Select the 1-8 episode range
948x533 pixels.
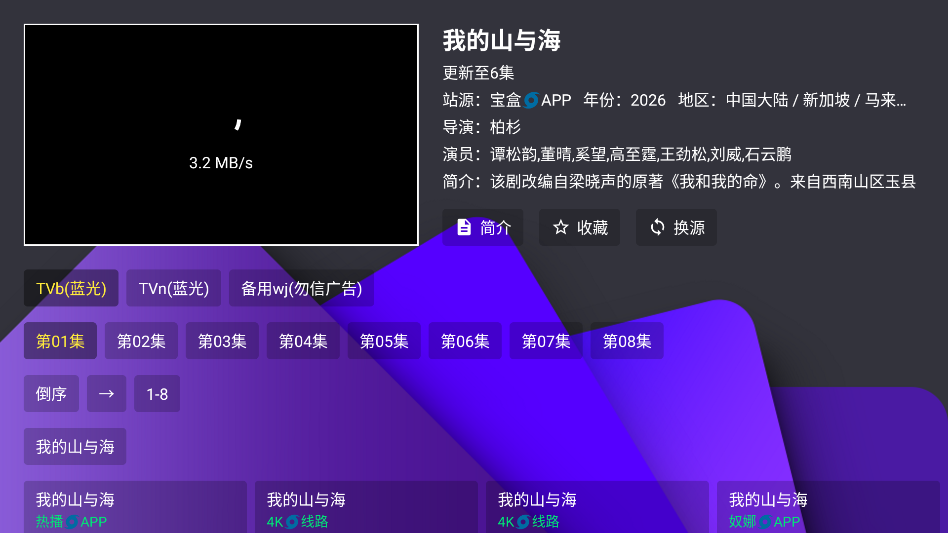(157, 393)
